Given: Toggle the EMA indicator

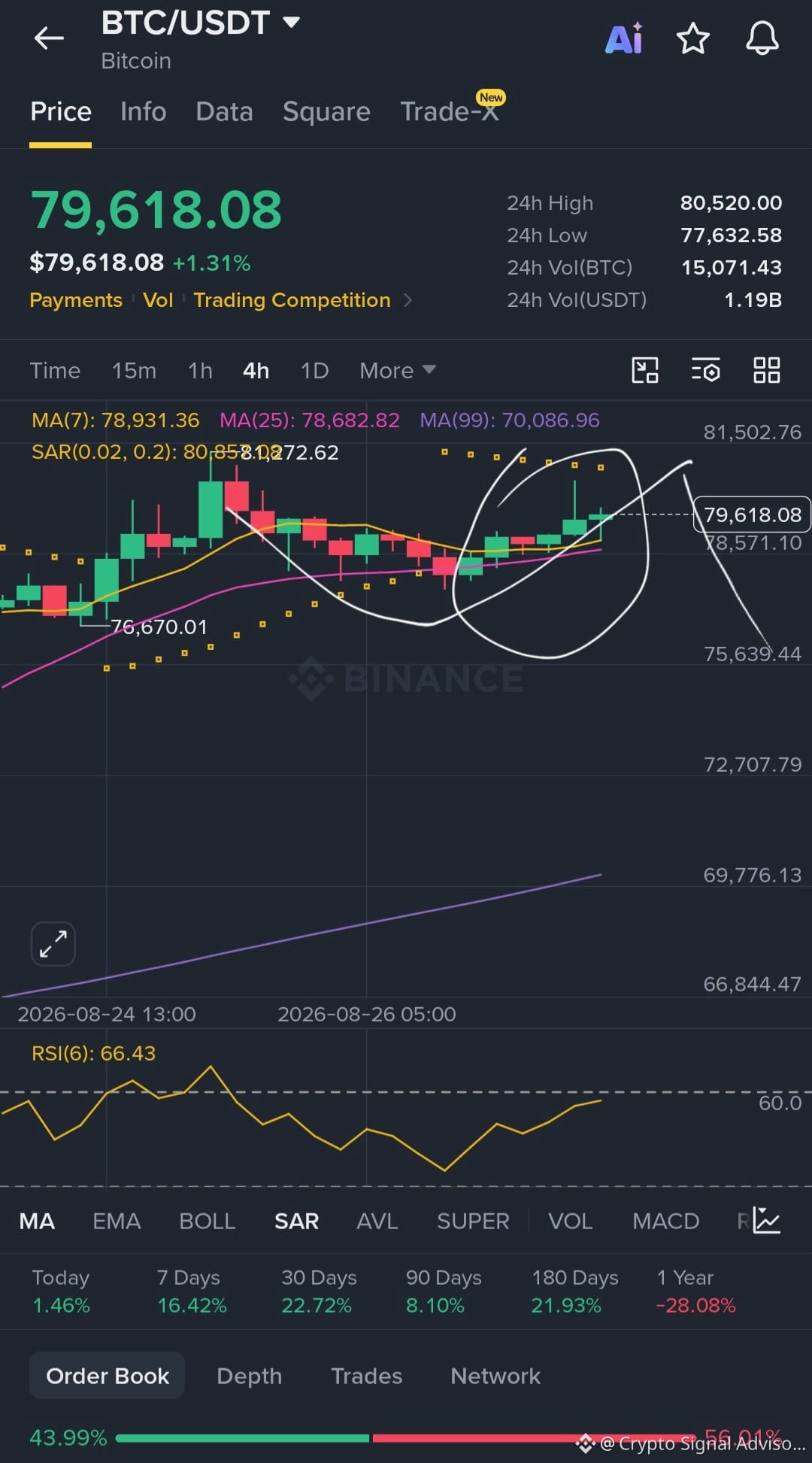Looking at the screenshot, I should [x=117, y=1221].
